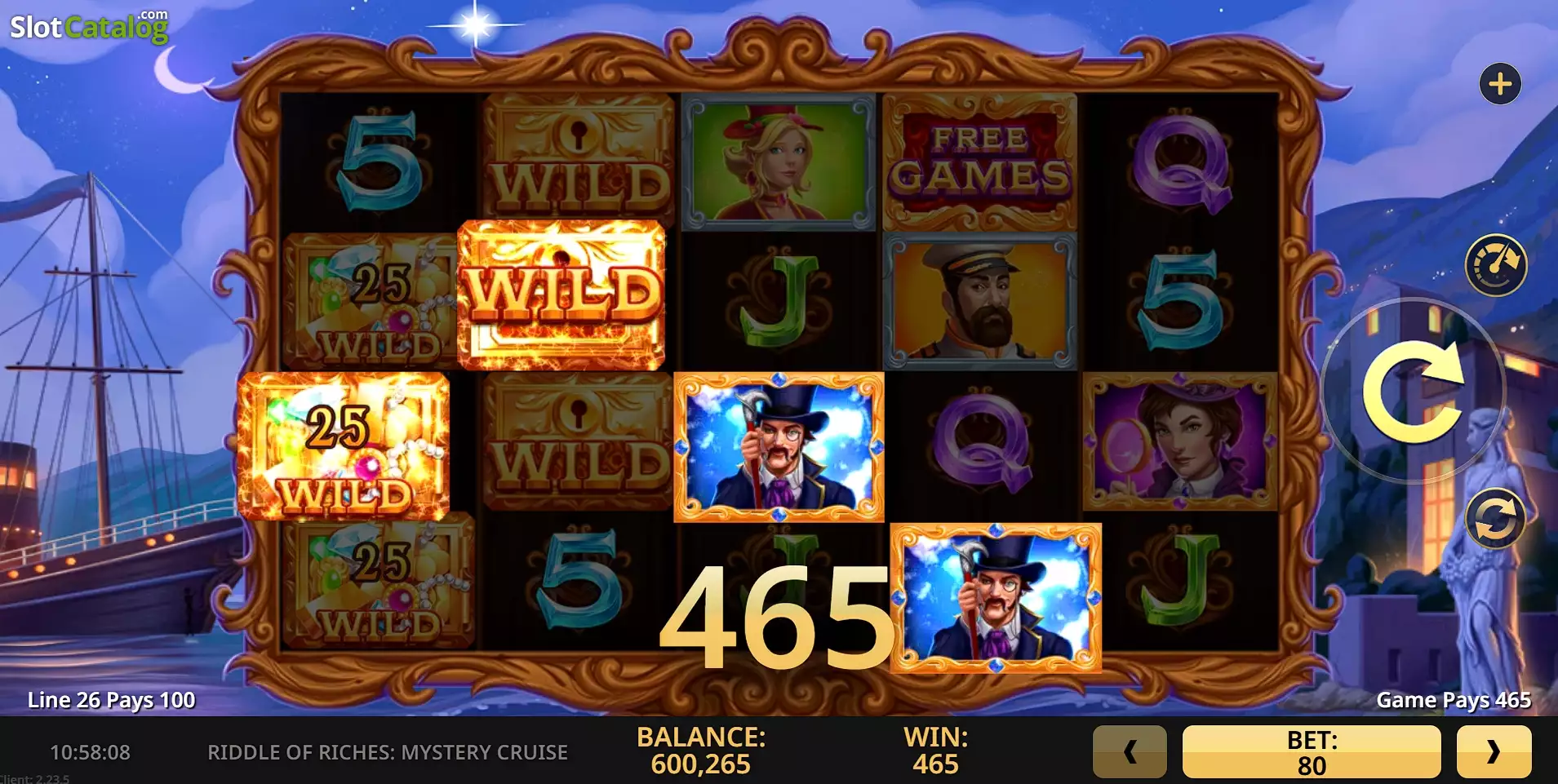Image resolution: width=1558 pixels, height=784 pixels.
Task: Start autoplay with the circular arrows icon
Action: click(x=1495, y=518)
